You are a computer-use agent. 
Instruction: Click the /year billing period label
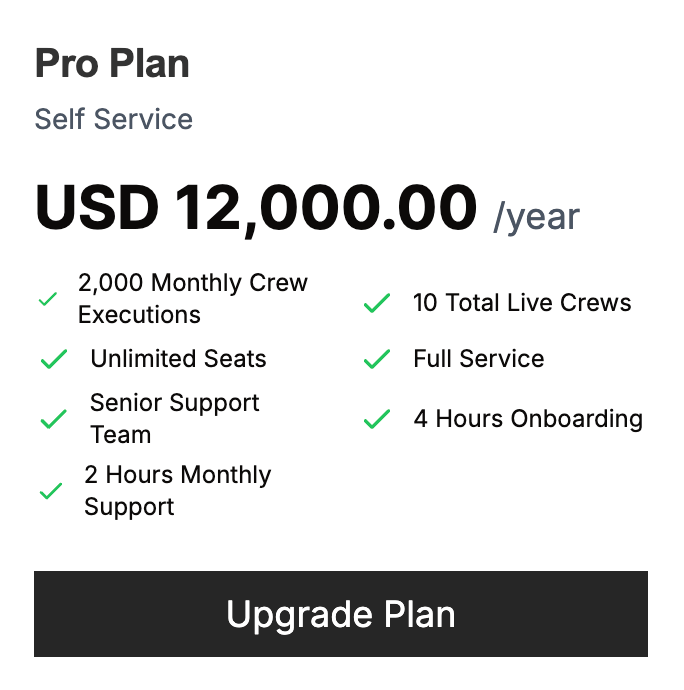point(536,216)
